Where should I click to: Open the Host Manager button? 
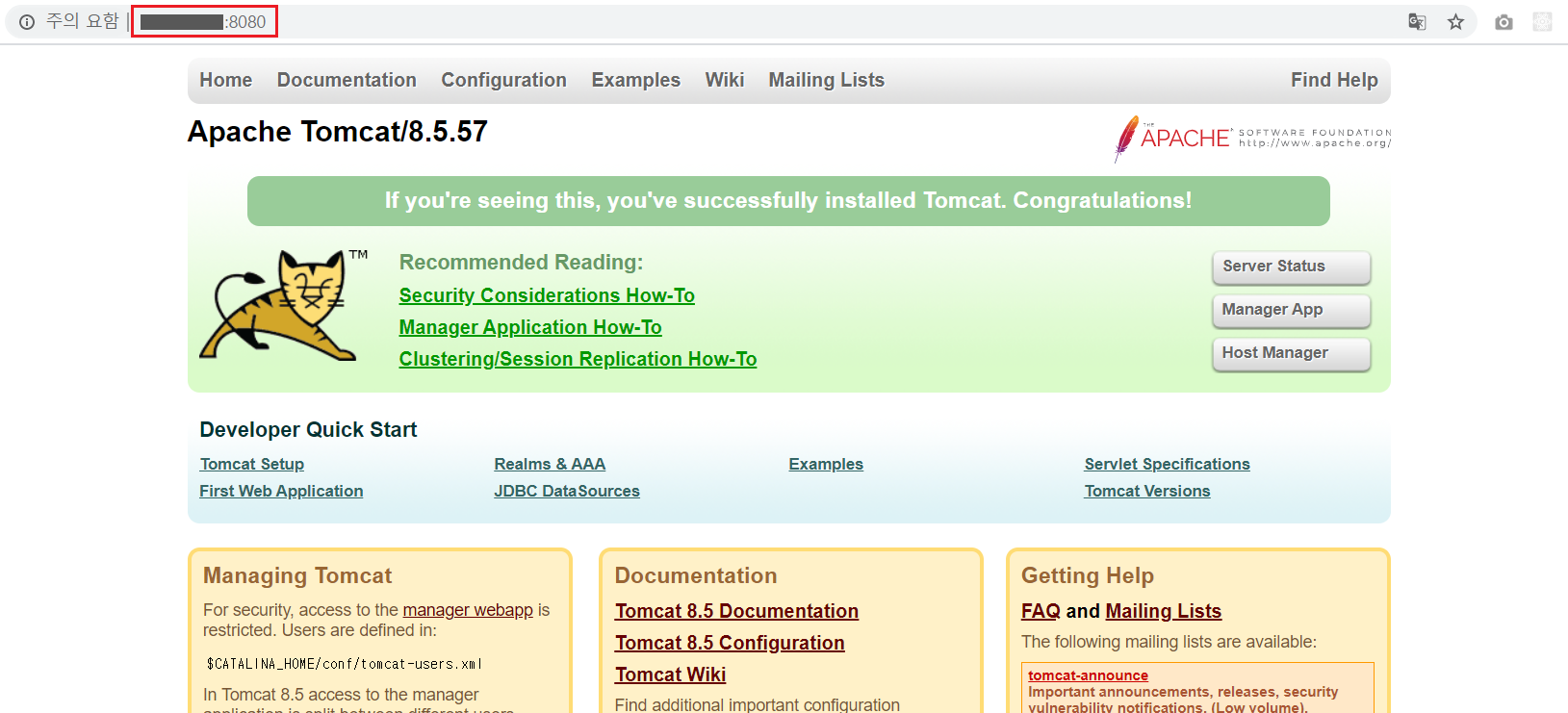tap(1291, 354)
